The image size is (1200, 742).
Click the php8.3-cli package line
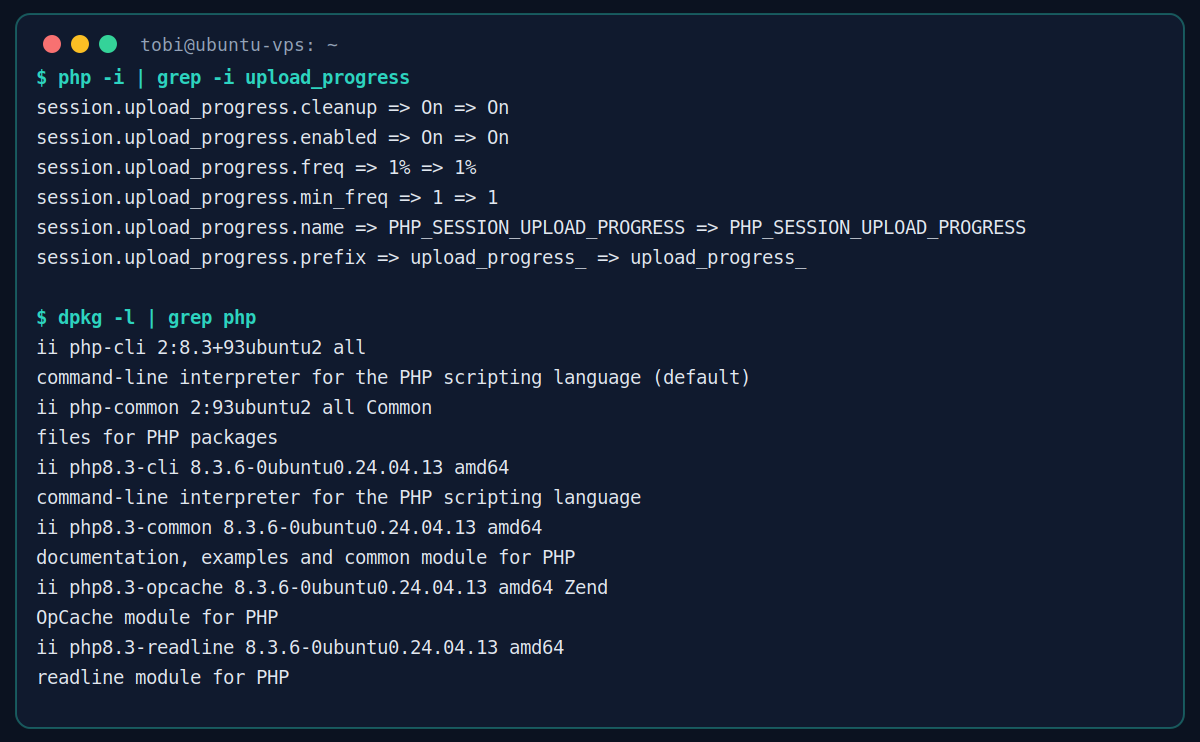click(273, 468)
